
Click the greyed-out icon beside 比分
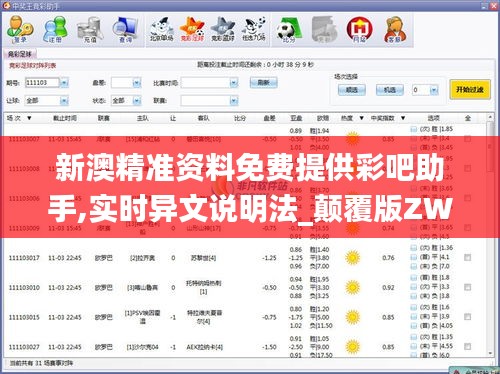324,29
